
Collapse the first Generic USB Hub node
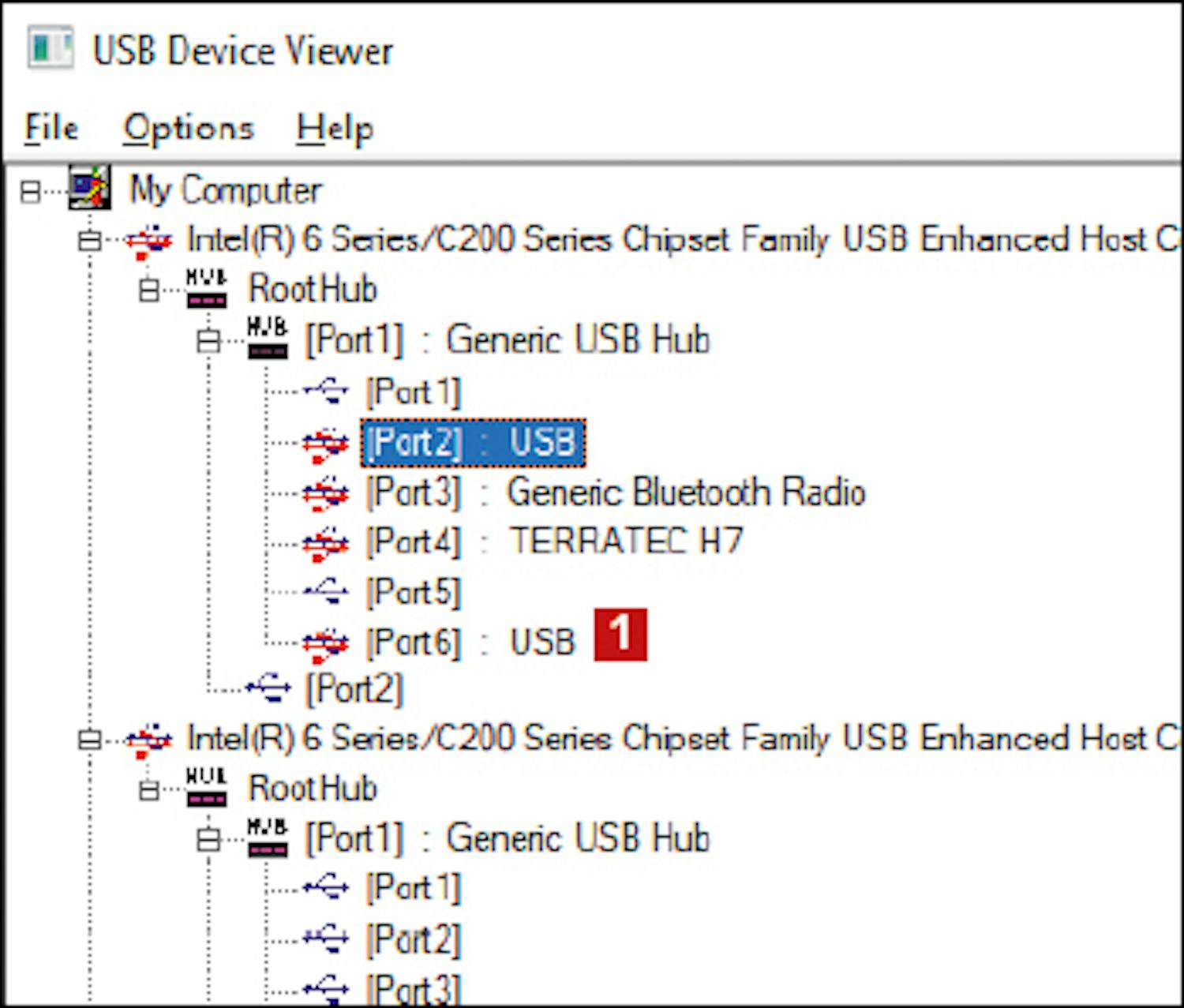pyautogui.click(x=208, y=341)
